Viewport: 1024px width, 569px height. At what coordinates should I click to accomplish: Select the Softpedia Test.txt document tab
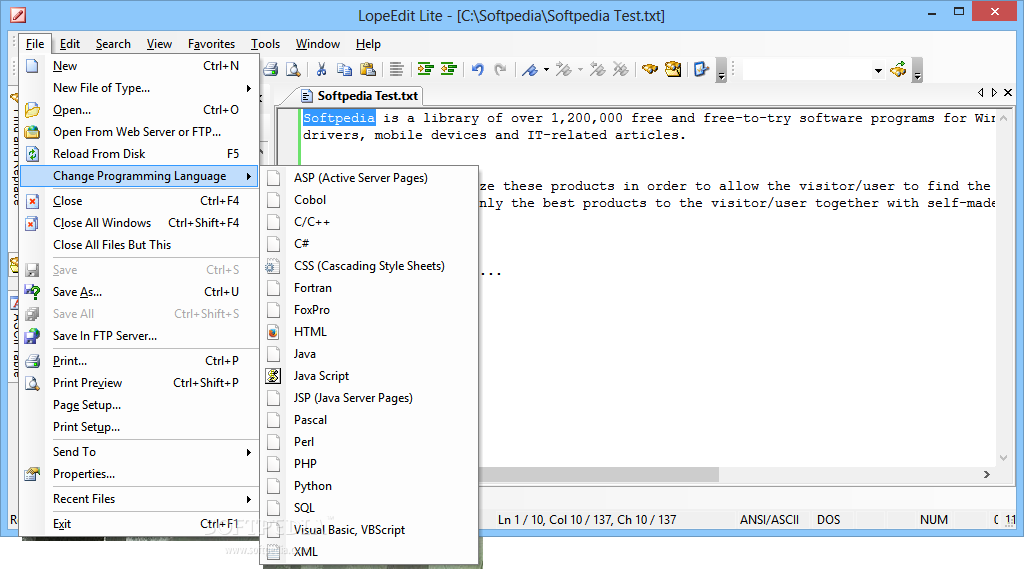[x=360, y=96]
